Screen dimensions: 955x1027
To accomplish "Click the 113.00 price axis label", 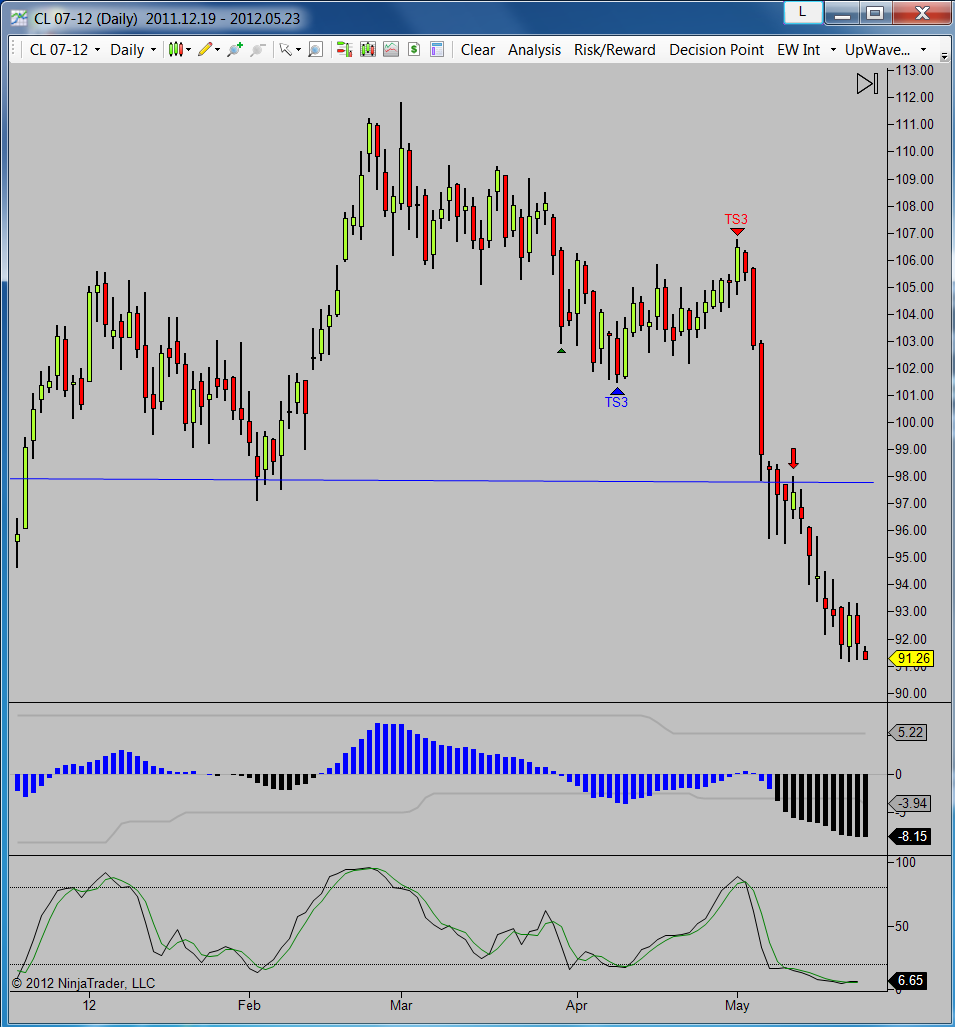I will pos(914,70).
